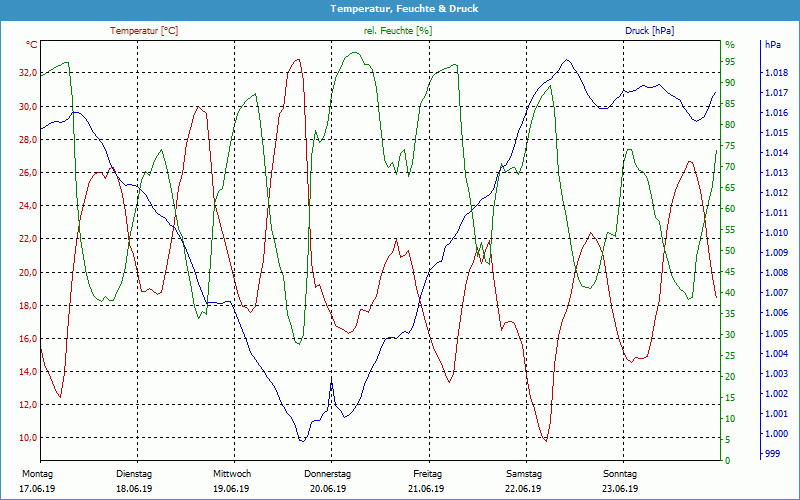Viewport: 800px width, 500px height.
Task: Click the 'Donnerstag' day label
Action: (x=328, y=474)
